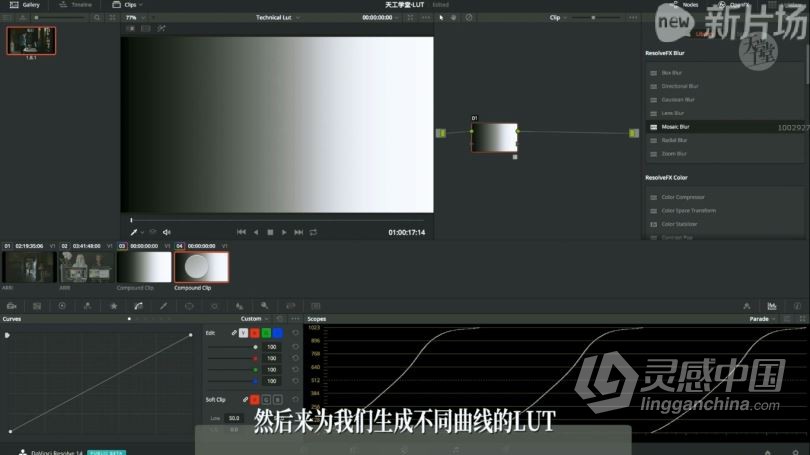Viewport: 810px width, 455px height.
Task: Click the viewer eyedropper picker tool
Action: pyautogui.click(x=134, y=232)
